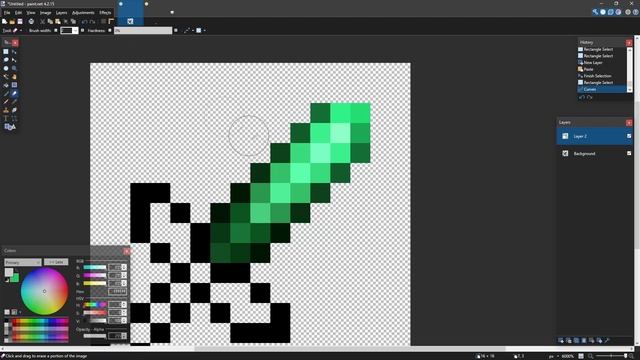Click the Copy icon in toolbar

pos(50,21)
